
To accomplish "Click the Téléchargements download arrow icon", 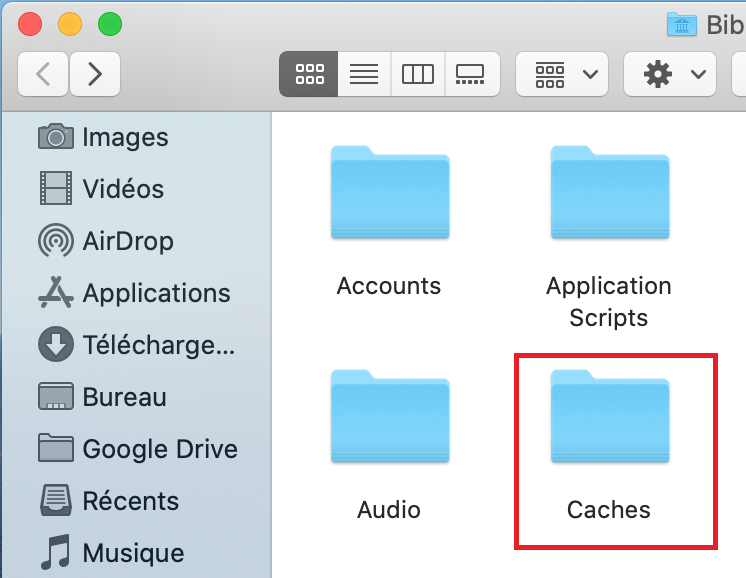I will coord(56,344).
